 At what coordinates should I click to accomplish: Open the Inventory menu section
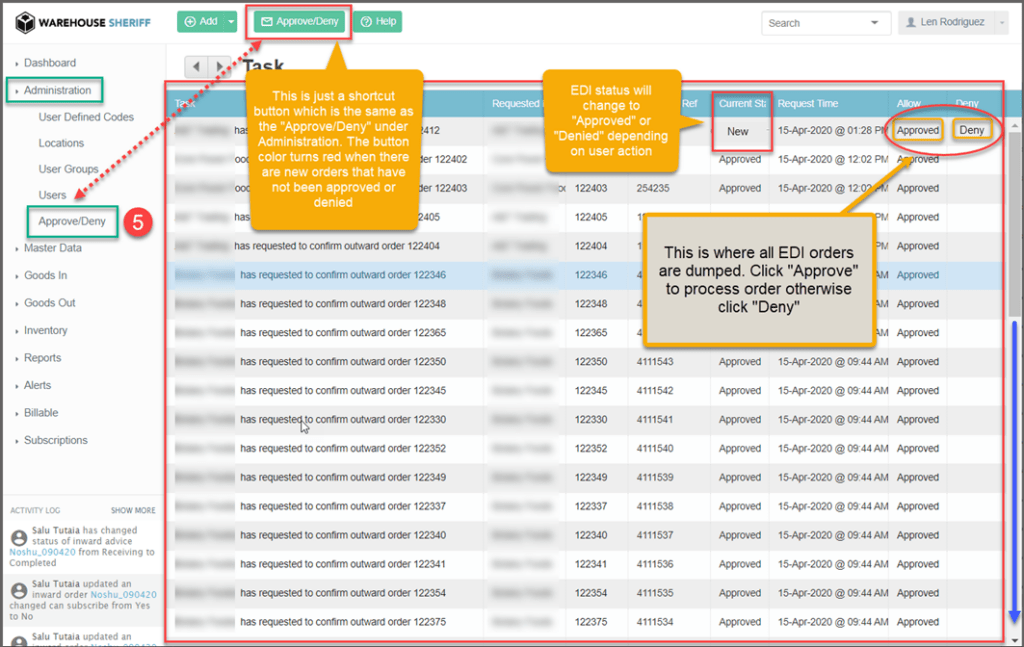45,330
